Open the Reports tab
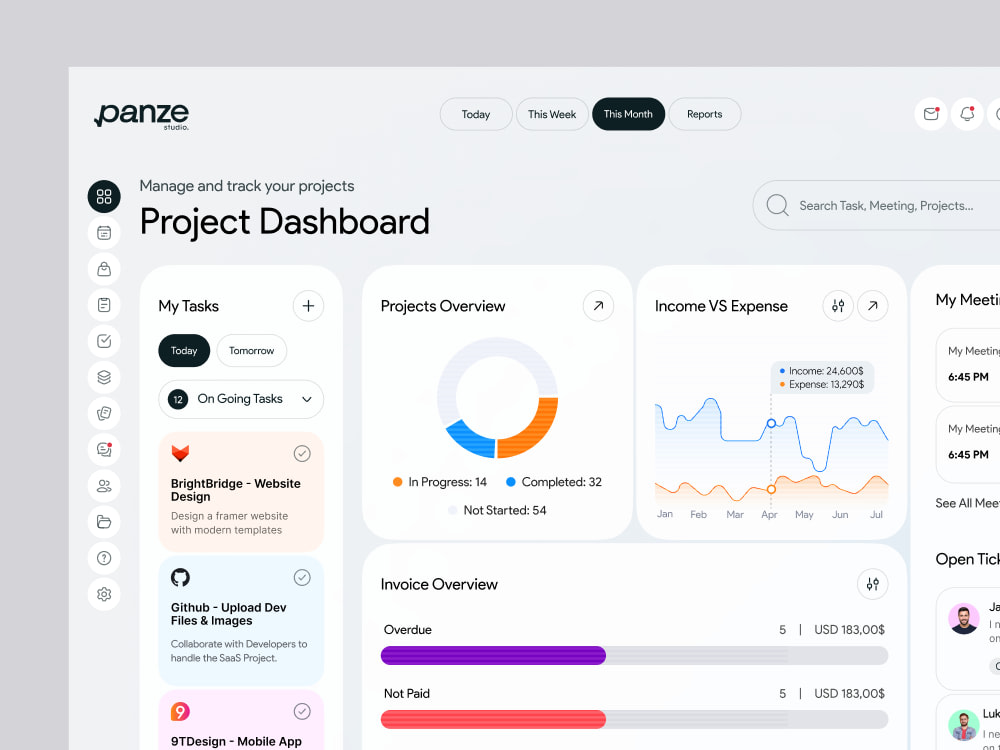The height and width of the screenshot is (750, 1000). (x=705, y=114)
